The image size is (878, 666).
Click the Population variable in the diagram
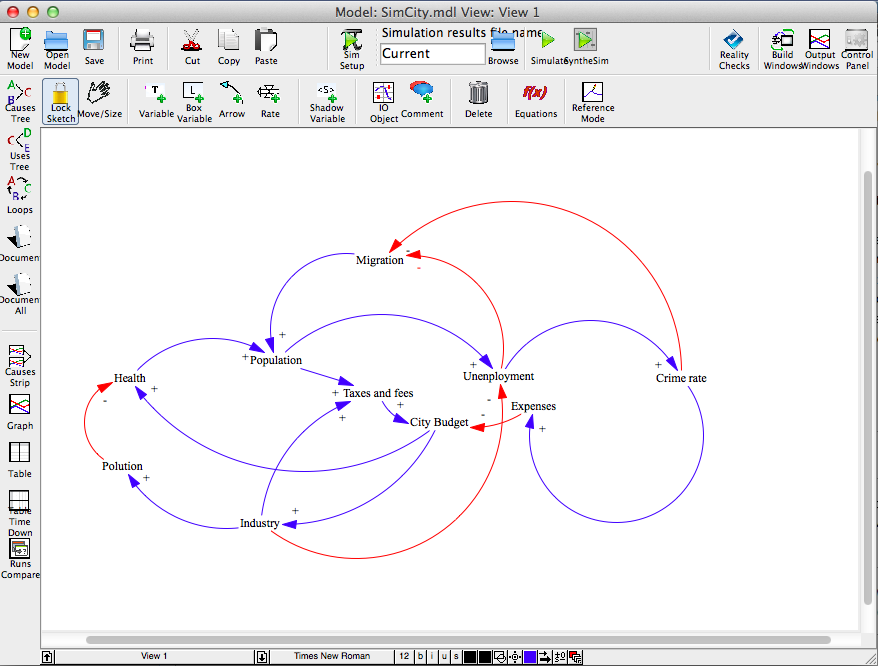pos(276,360)
